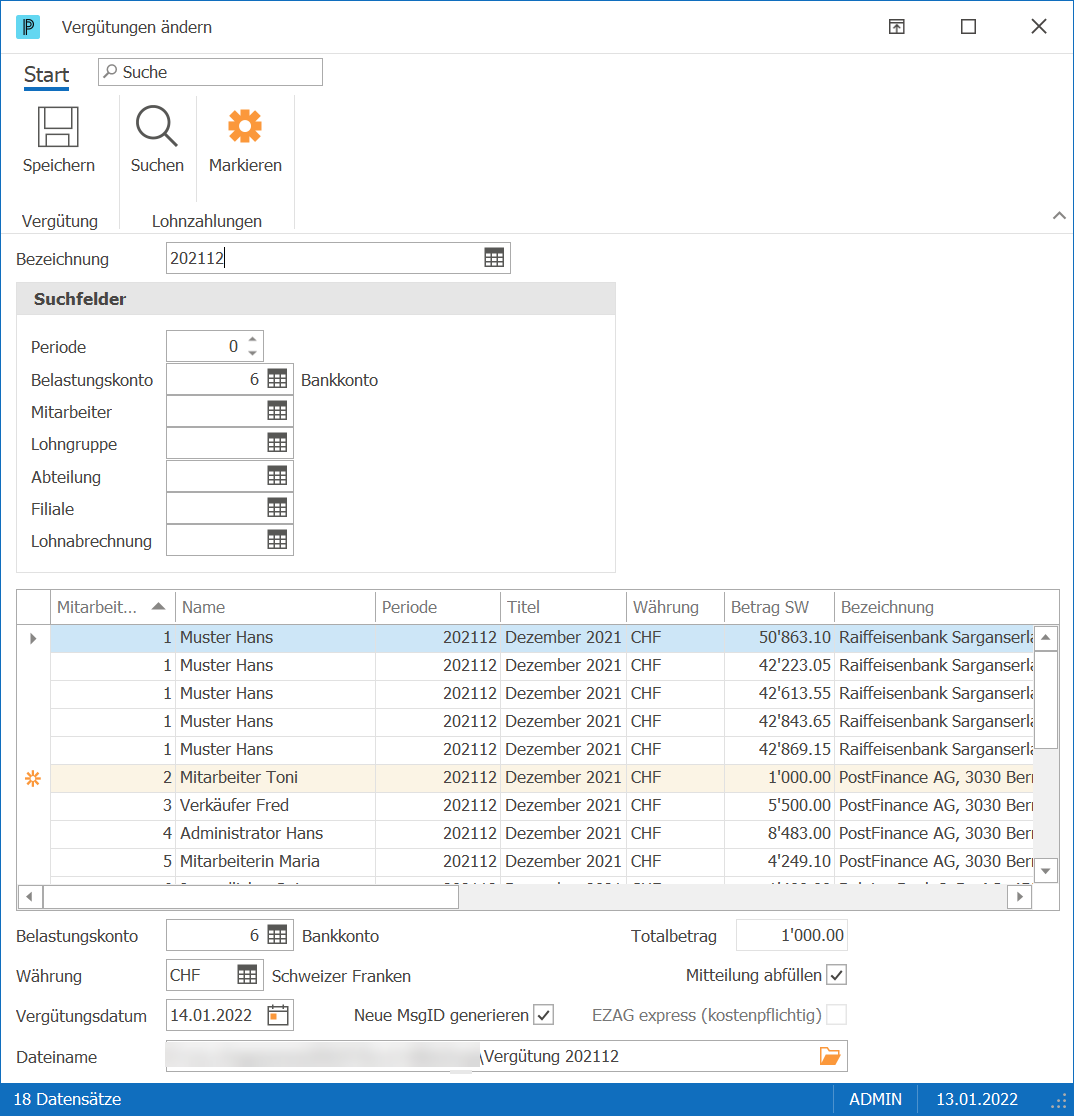Select the Verkäufer Fred row
The image size is (1074, 1116).
[x=542, y=805]
